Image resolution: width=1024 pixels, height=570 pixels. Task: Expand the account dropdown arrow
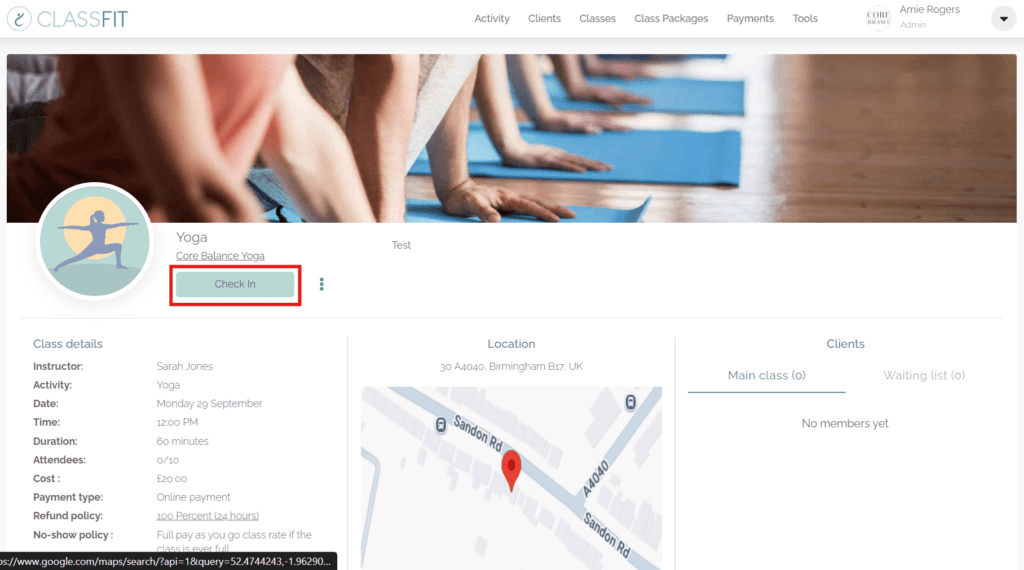1003,19
